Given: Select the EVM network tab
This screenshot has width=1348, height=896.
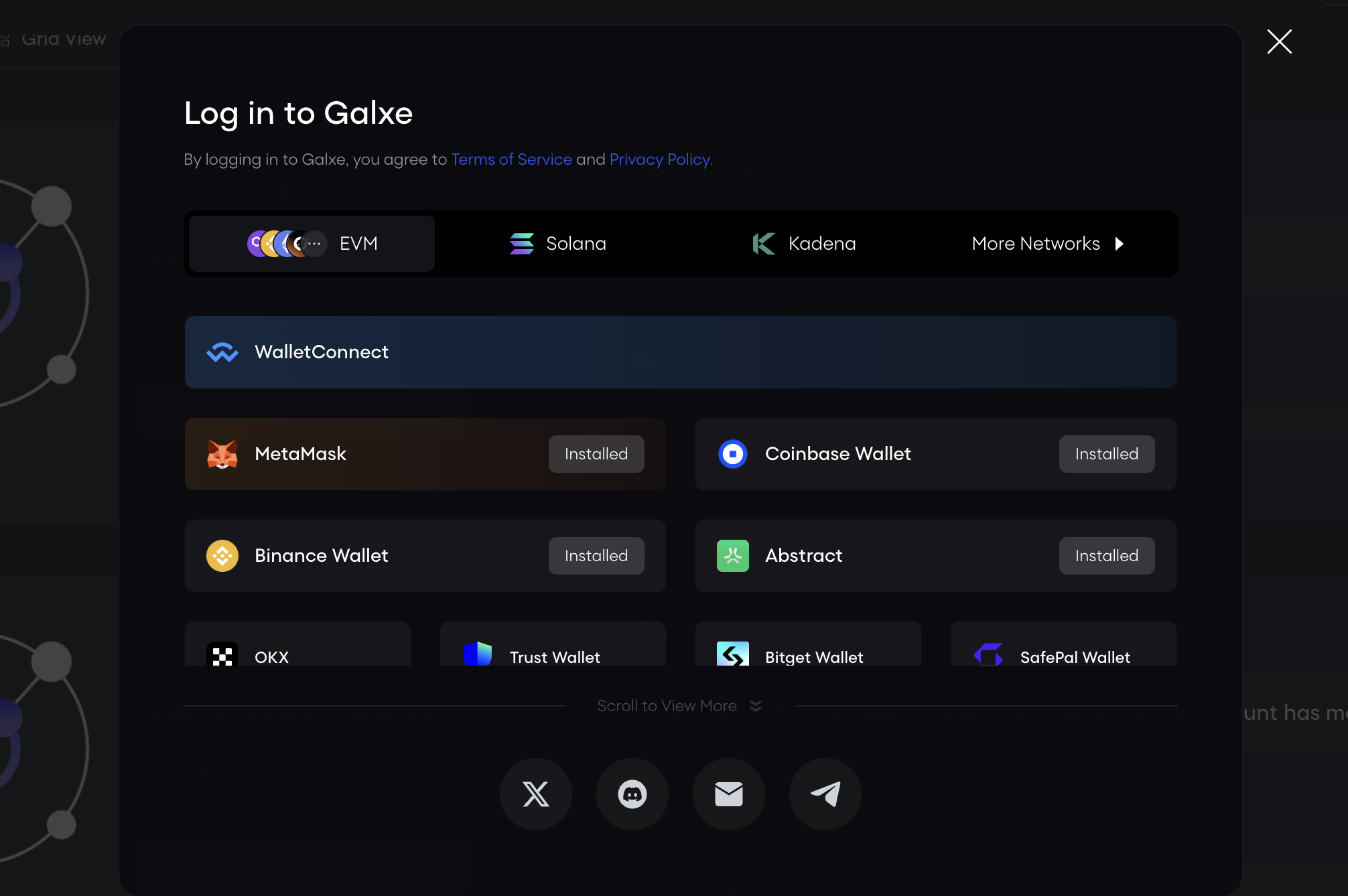Looking at the screenshot, I should click(x=312, y=244).
